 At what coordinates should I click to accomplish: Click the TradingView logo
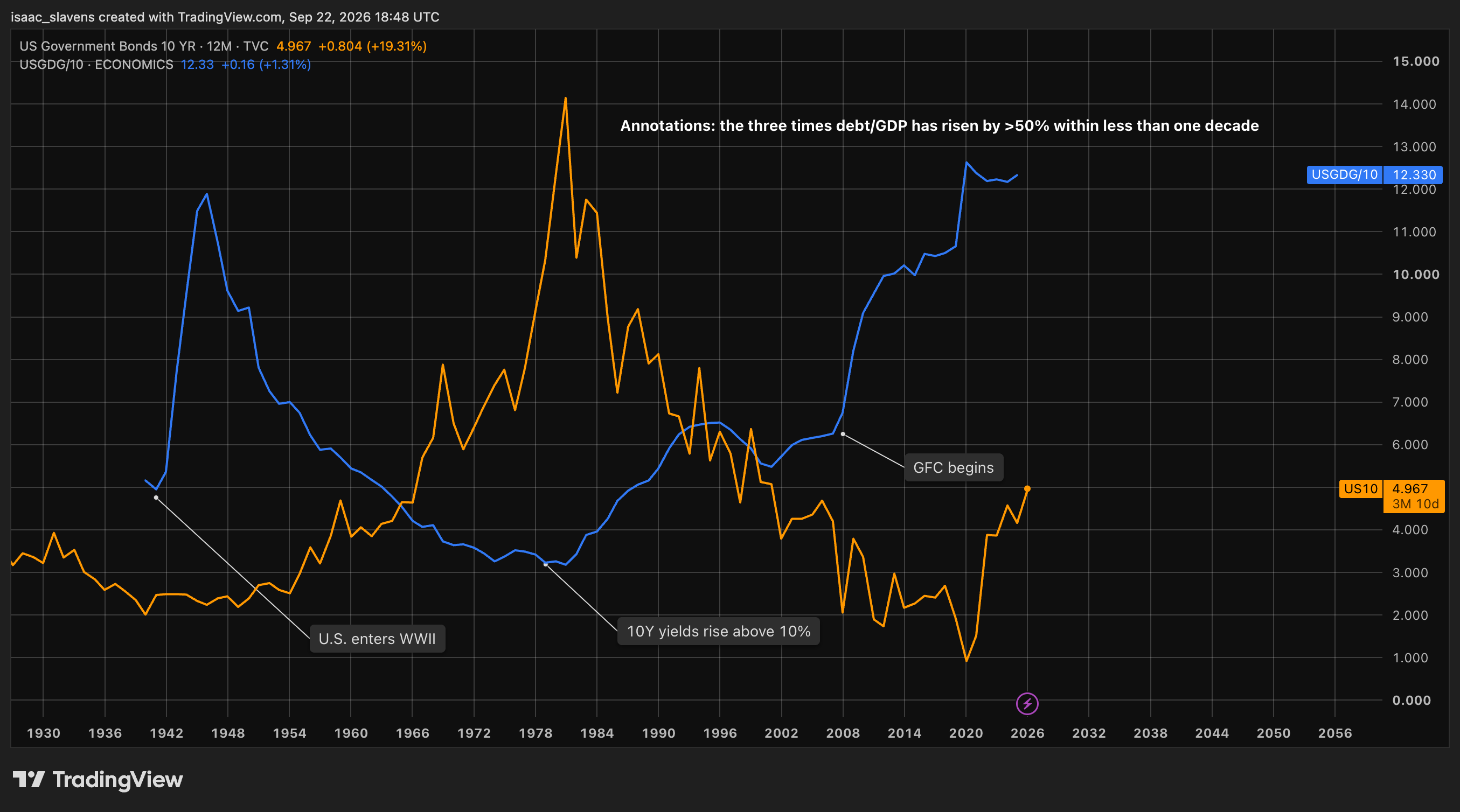click(x=98, y=780)
